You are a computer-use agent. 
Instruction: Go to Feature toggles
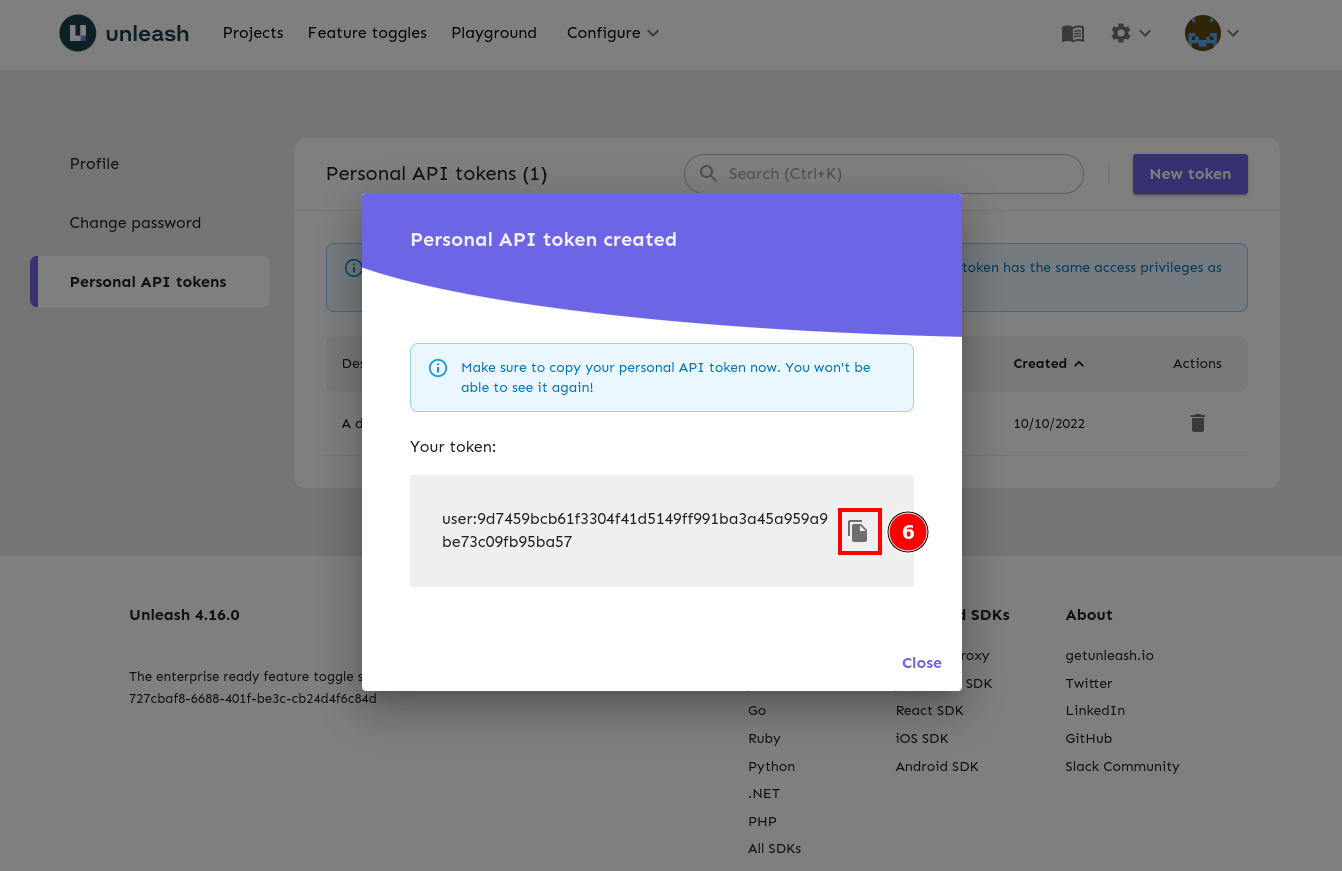tap(367, 33)
